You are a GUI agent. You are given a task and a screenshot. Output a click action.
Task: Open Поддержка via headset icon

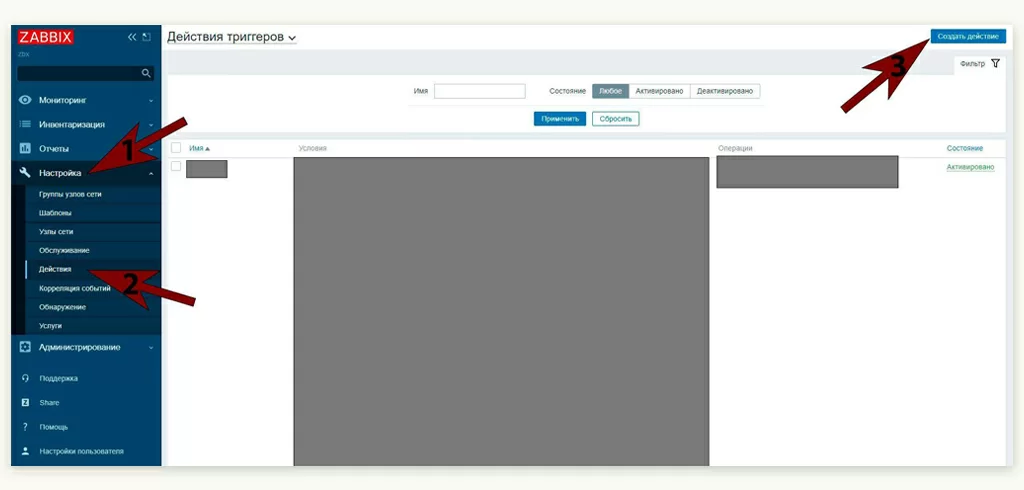(x=26, y=379)
